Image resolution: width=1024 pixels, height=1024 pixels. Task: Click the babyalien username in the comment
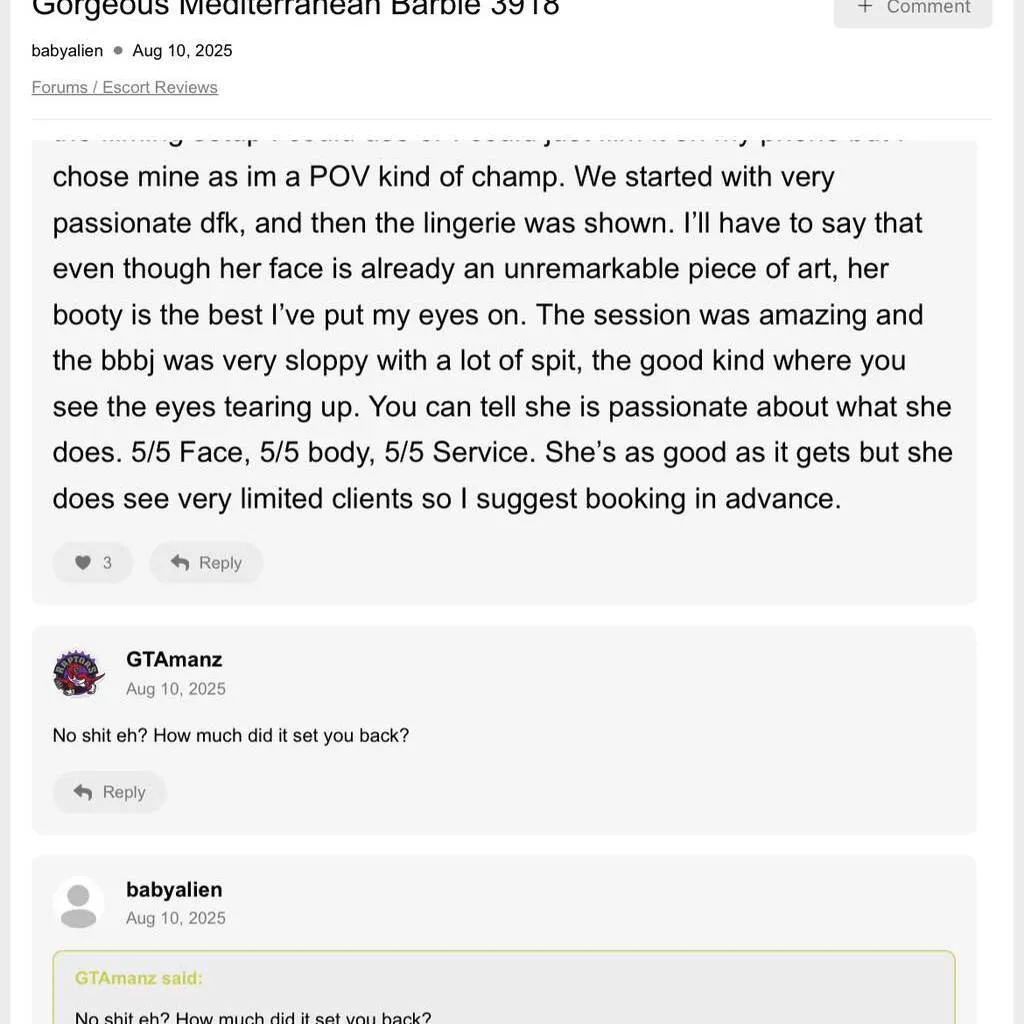174,890
